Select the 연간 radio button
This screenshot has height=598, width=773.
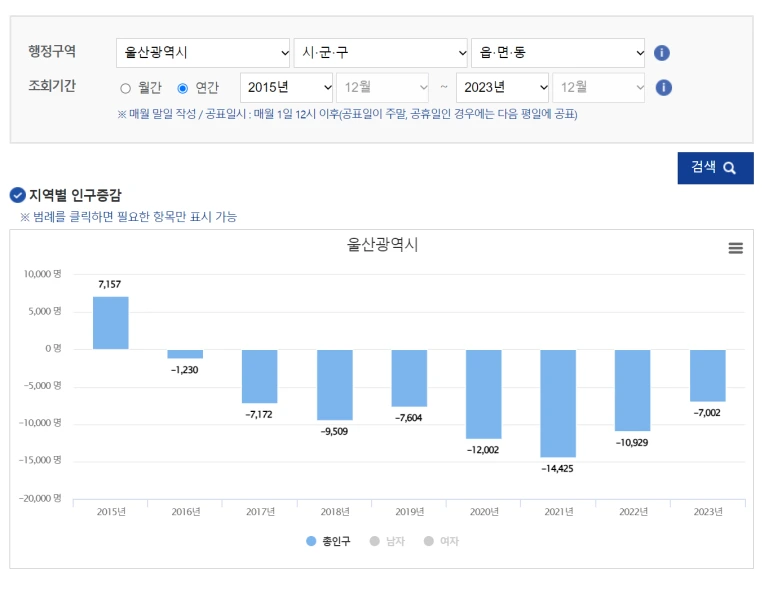(182, 88)
